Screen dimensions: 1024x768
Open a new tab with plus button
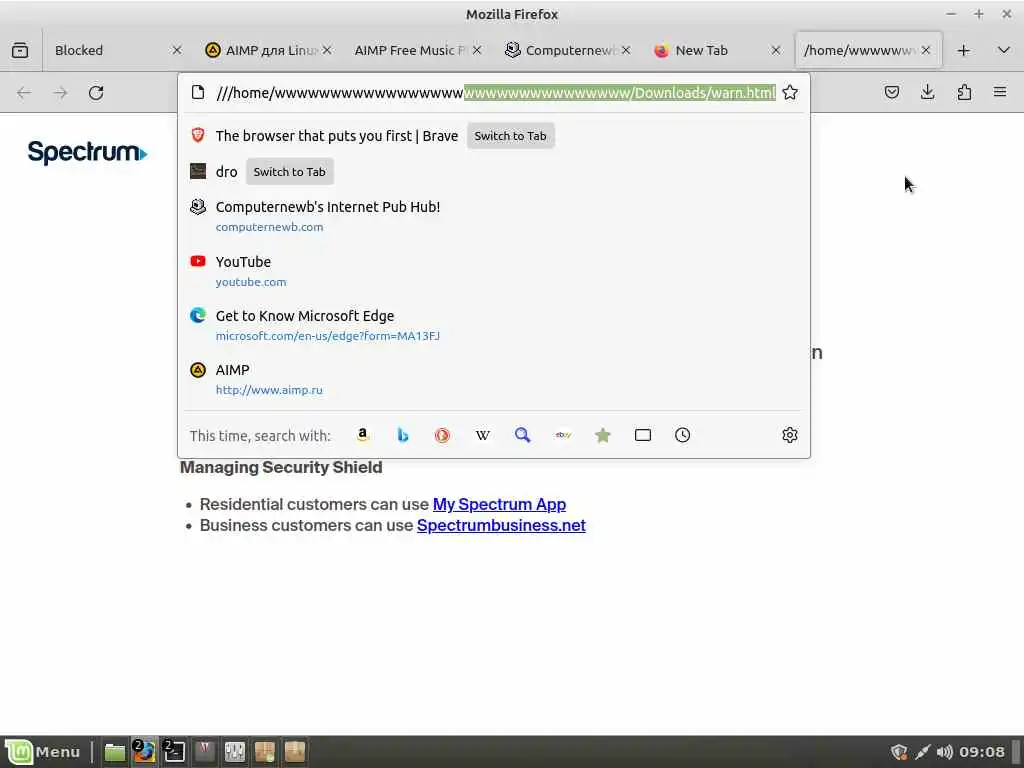tap(963, 50)
